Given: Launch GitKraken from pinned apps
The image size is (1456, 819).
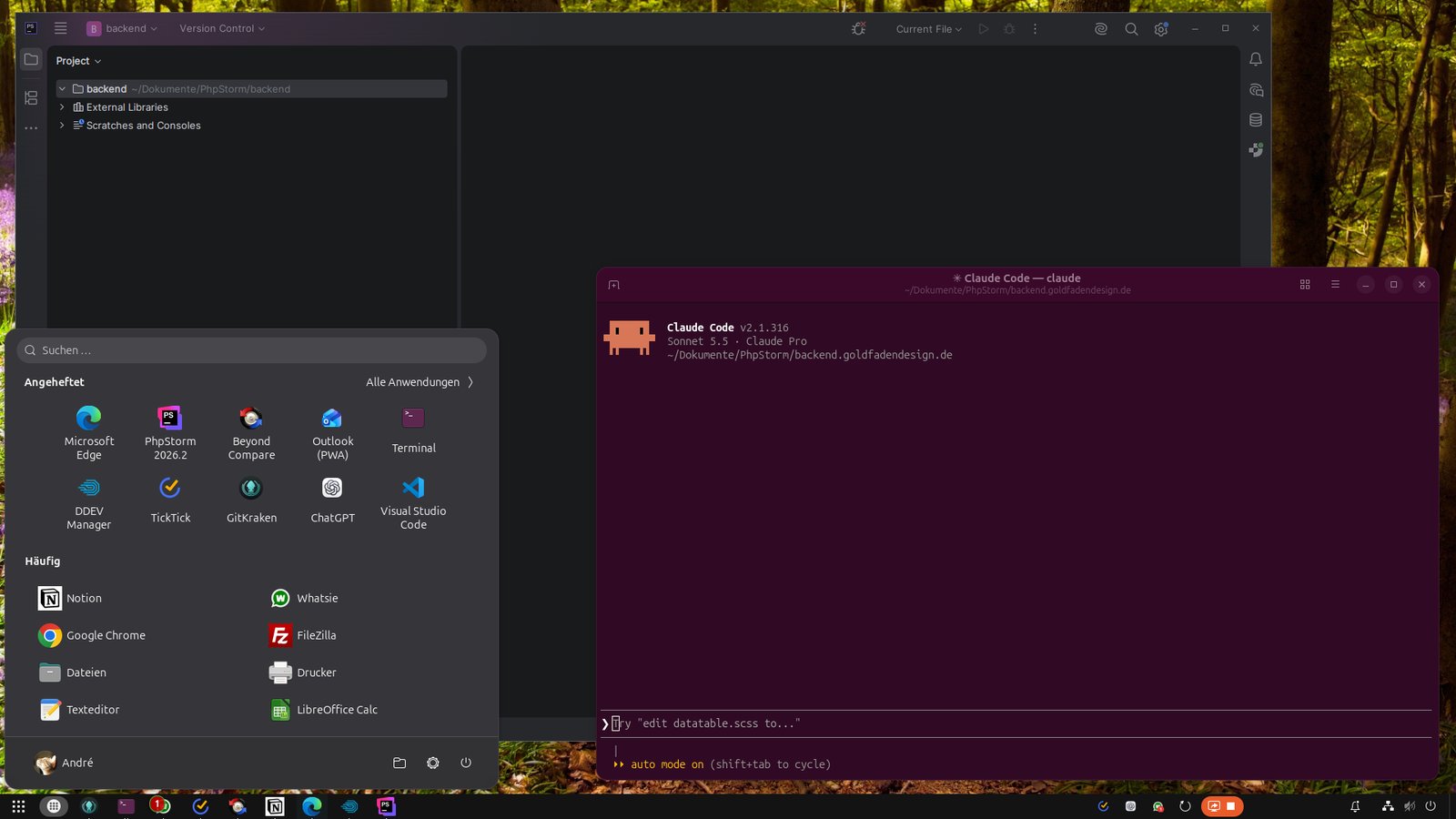Looking at the screenshot, I should (x=251, y=500).
